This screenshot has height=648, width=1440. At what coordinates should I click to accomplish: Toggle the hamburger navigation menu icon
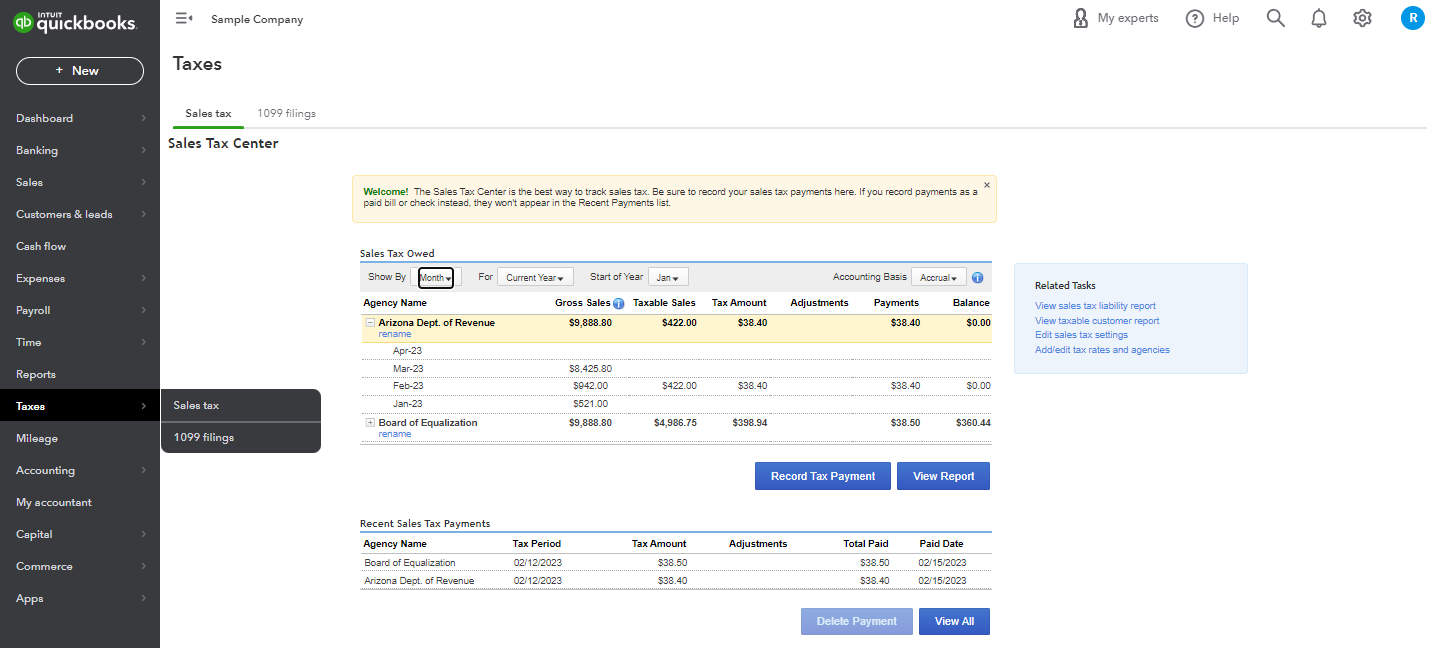pyautogui.click(x=183, y=18)
